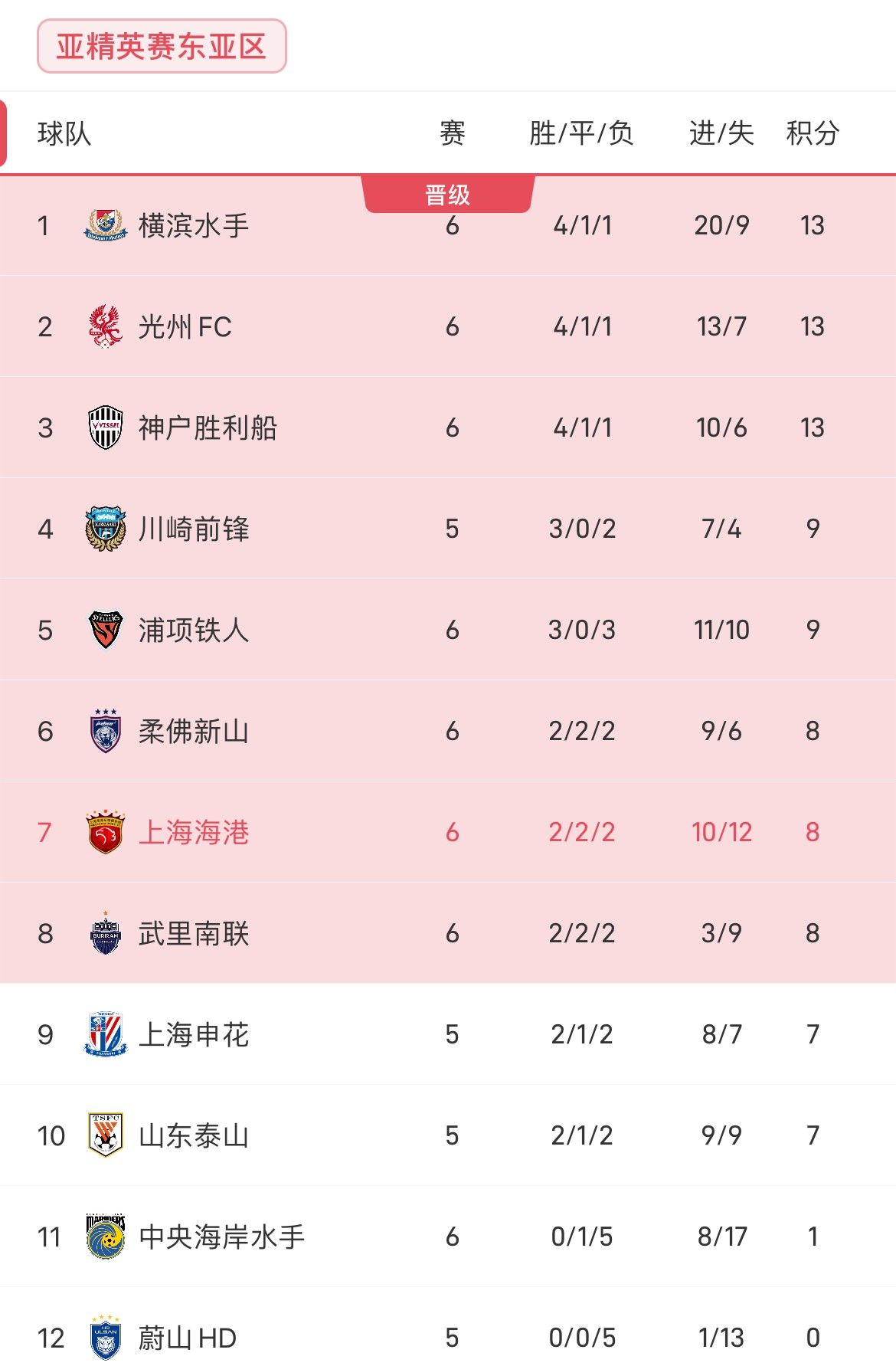Click the 进/失 column header
The width and height of the screenshot is (896, 1366).
pyautogui.click(x=721, y=133)
